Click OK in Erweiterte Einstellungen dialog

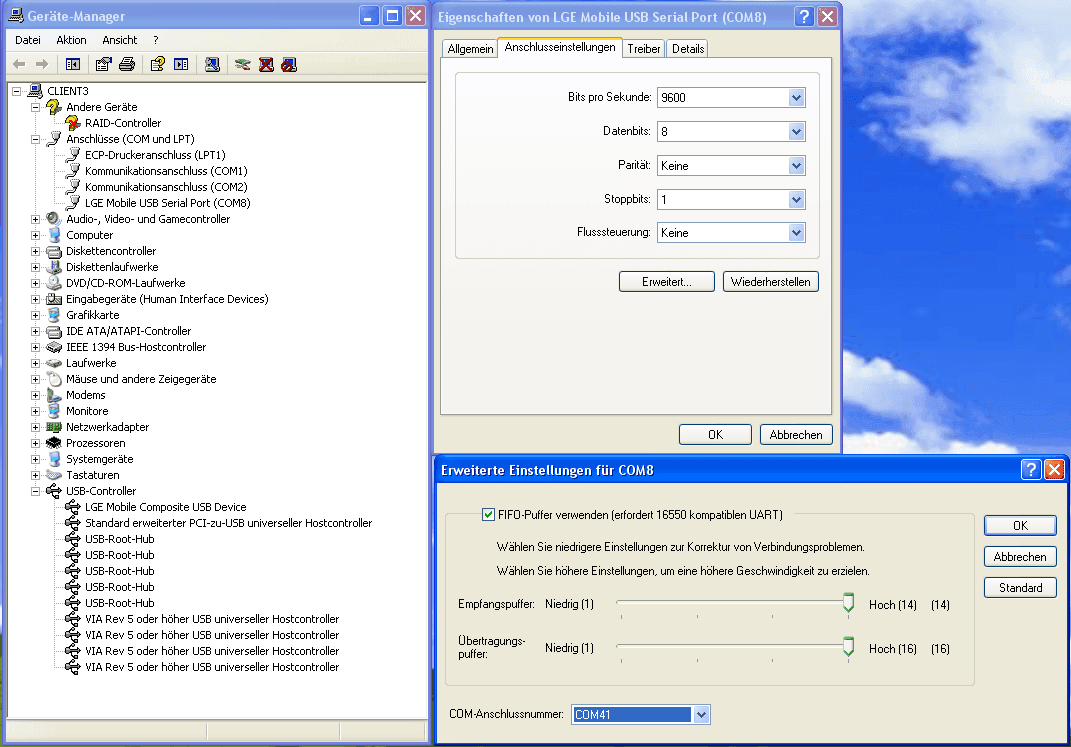[x=1020, y=526]
